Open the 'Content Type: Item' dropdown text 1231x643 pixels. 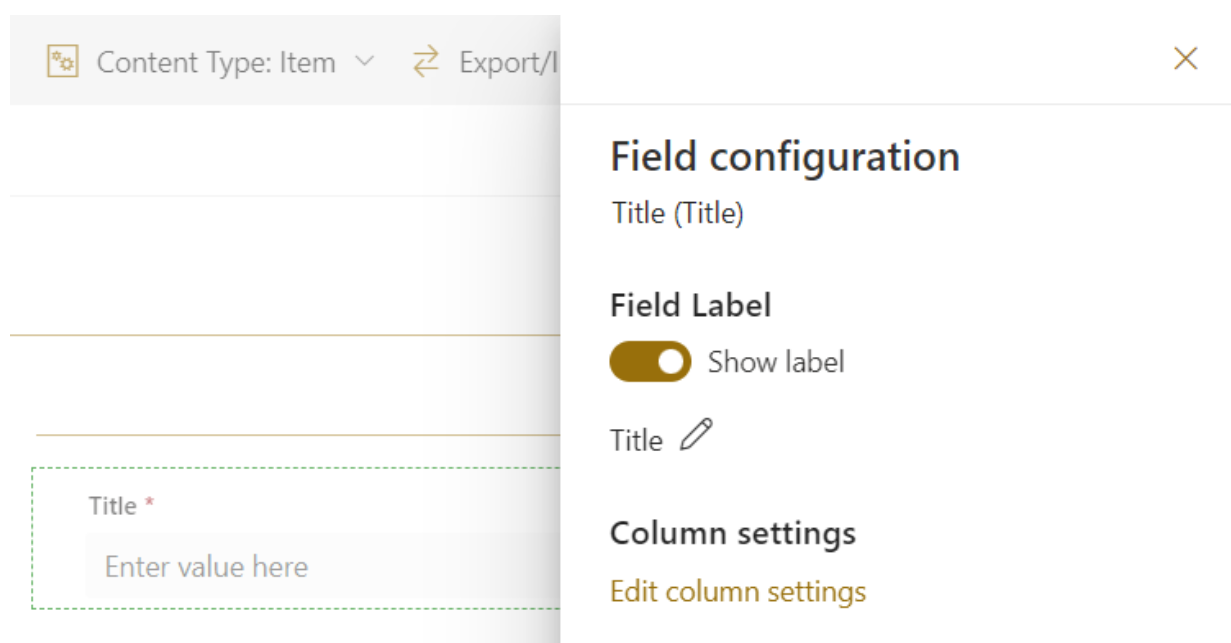(x=215, y=62)
